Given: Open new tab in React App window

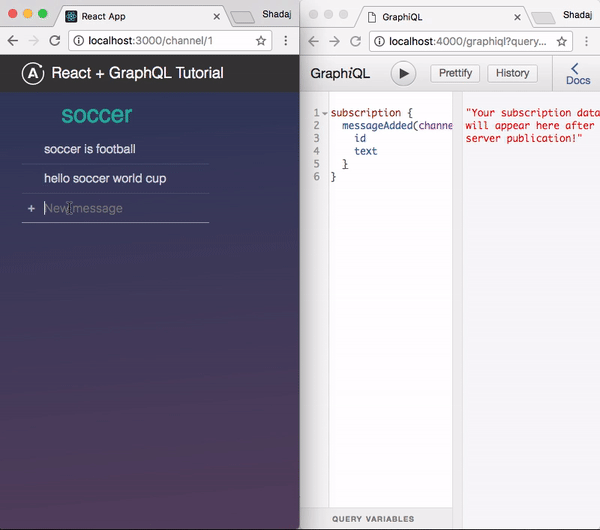Looking at the screenshot, I should 243,17.
